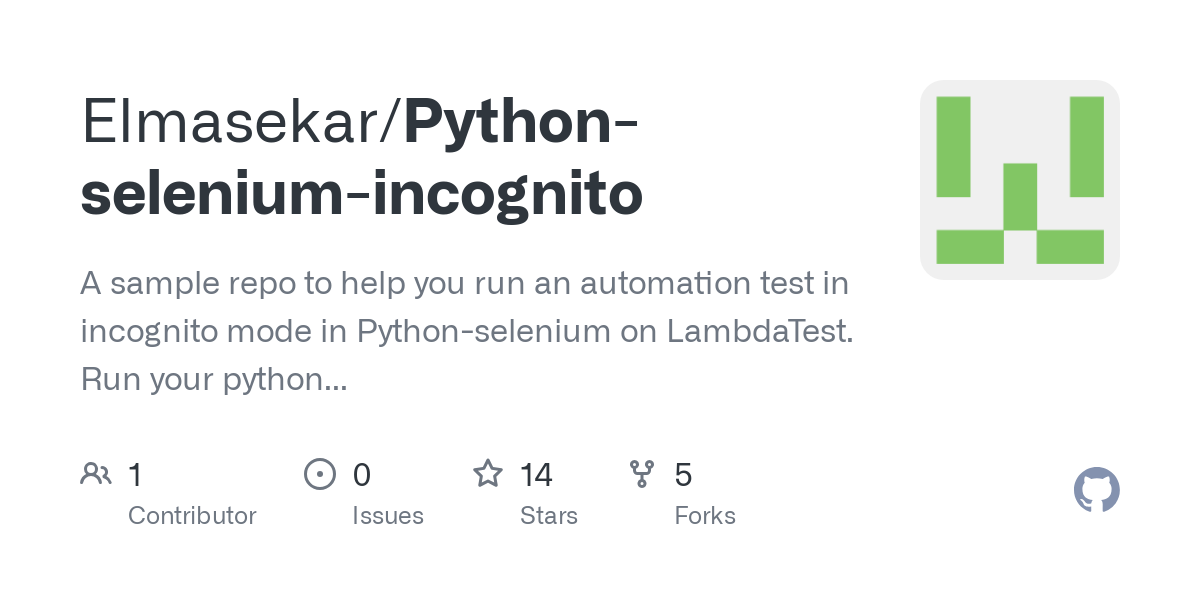This screenshot has width=1200, height=600.
Task: Click the Forks branch icon
Action: (642, 474)
